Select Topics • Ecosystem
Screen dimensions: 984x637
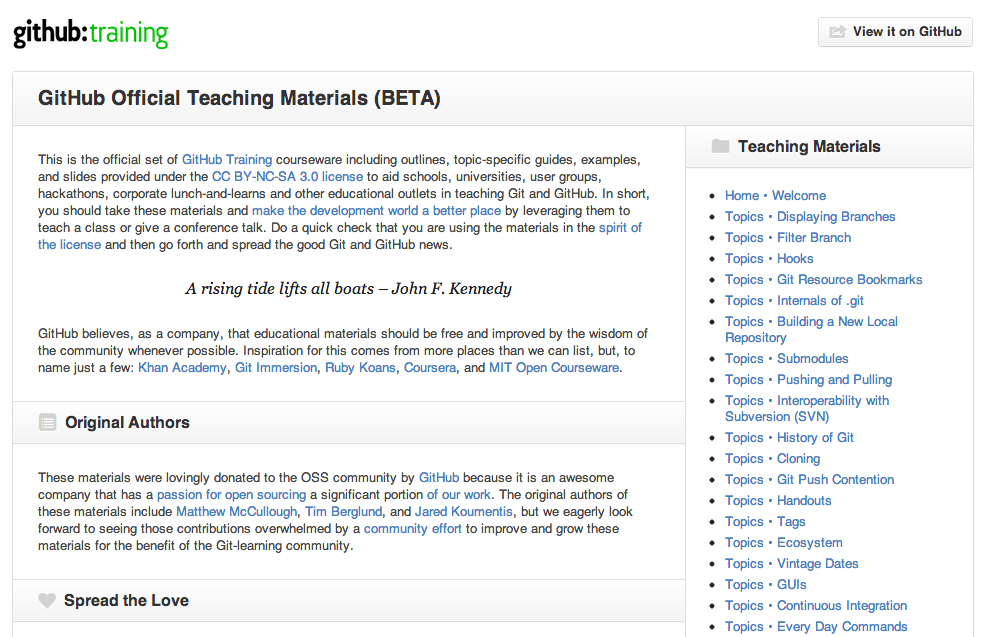(x=784, y=543)
